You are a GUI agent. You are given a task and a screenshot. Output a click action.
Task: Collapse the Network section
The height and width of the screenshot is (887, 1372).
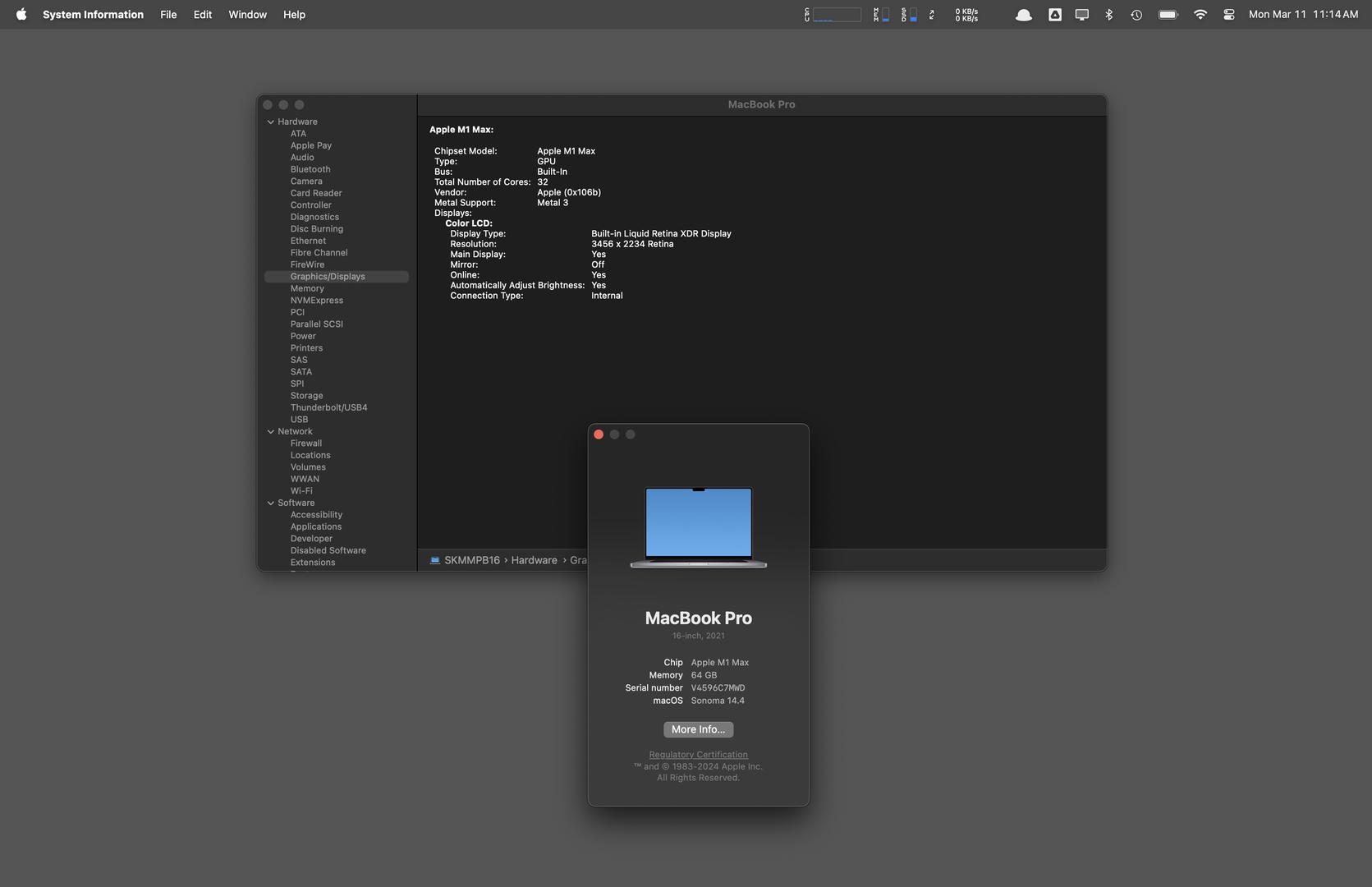(x=271, y=431)
